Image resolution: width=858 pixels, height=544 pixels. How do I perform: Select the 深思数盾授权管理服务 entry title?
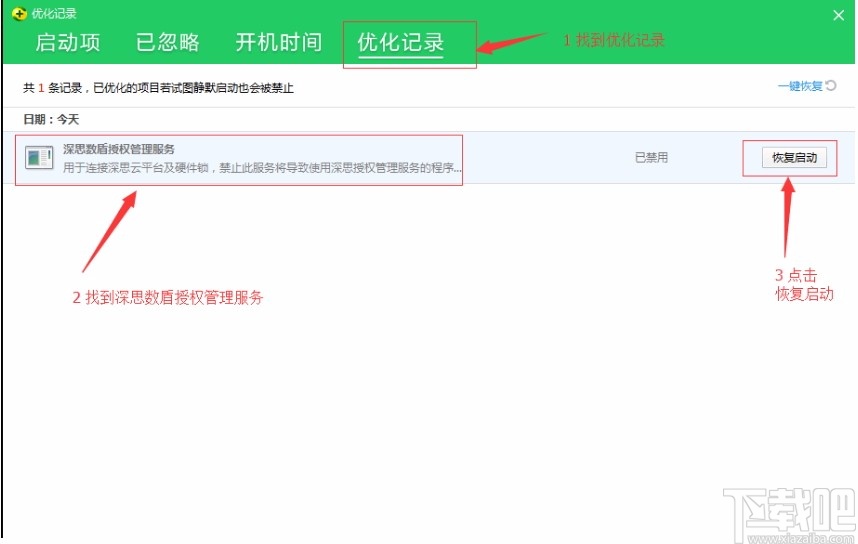click(x=119, y=149)
